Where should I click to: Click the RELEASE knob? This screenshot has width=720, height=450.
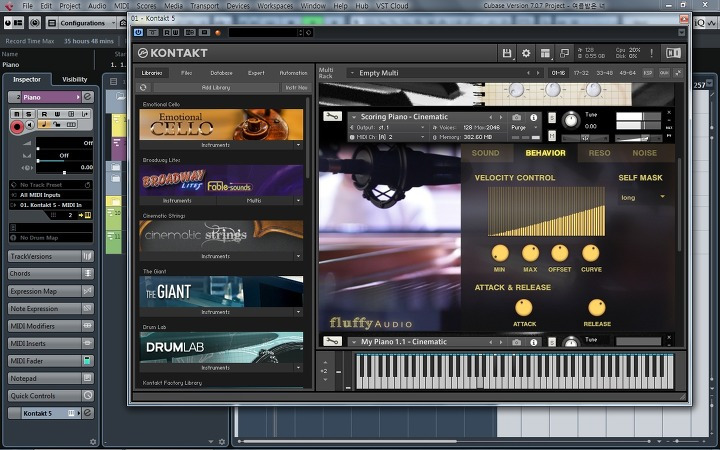click(596, 308)
